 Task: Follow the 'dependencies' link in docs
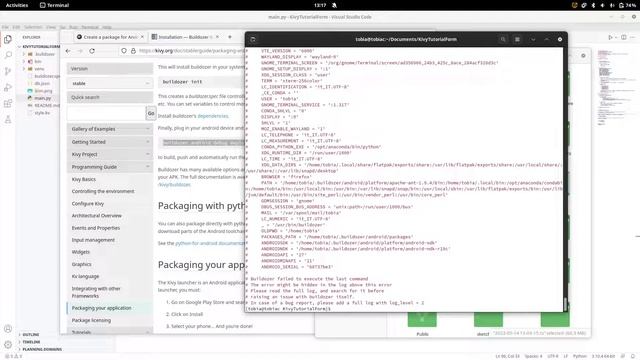(x=213, y=116)
